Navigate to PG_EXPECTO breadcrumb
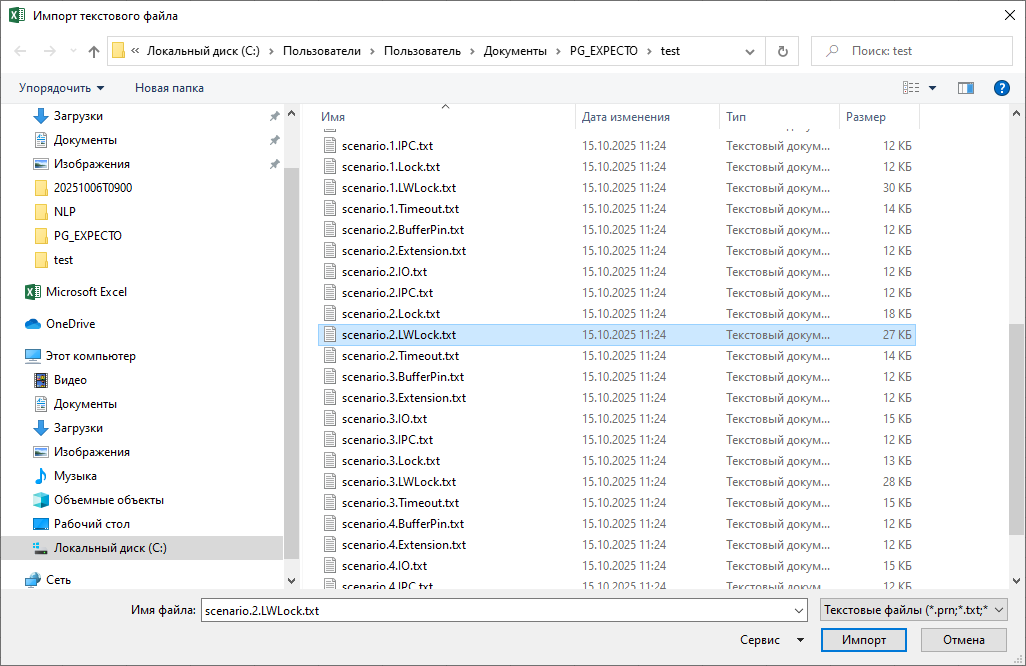 tap(603, 51)
